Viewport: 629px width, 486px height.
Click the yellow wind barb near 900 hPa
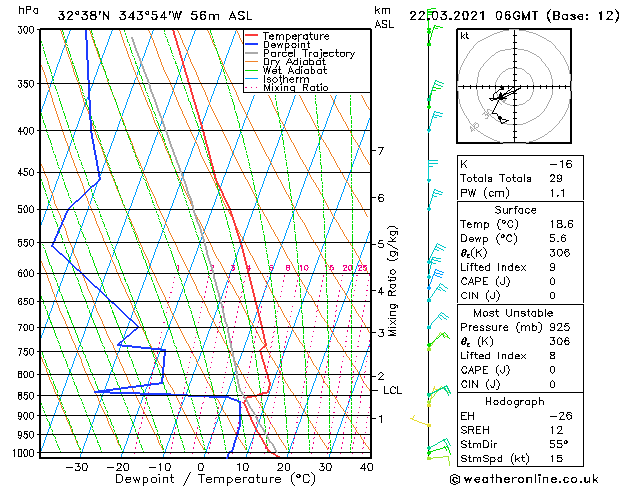pyautogui.click(x=420, y=421)
